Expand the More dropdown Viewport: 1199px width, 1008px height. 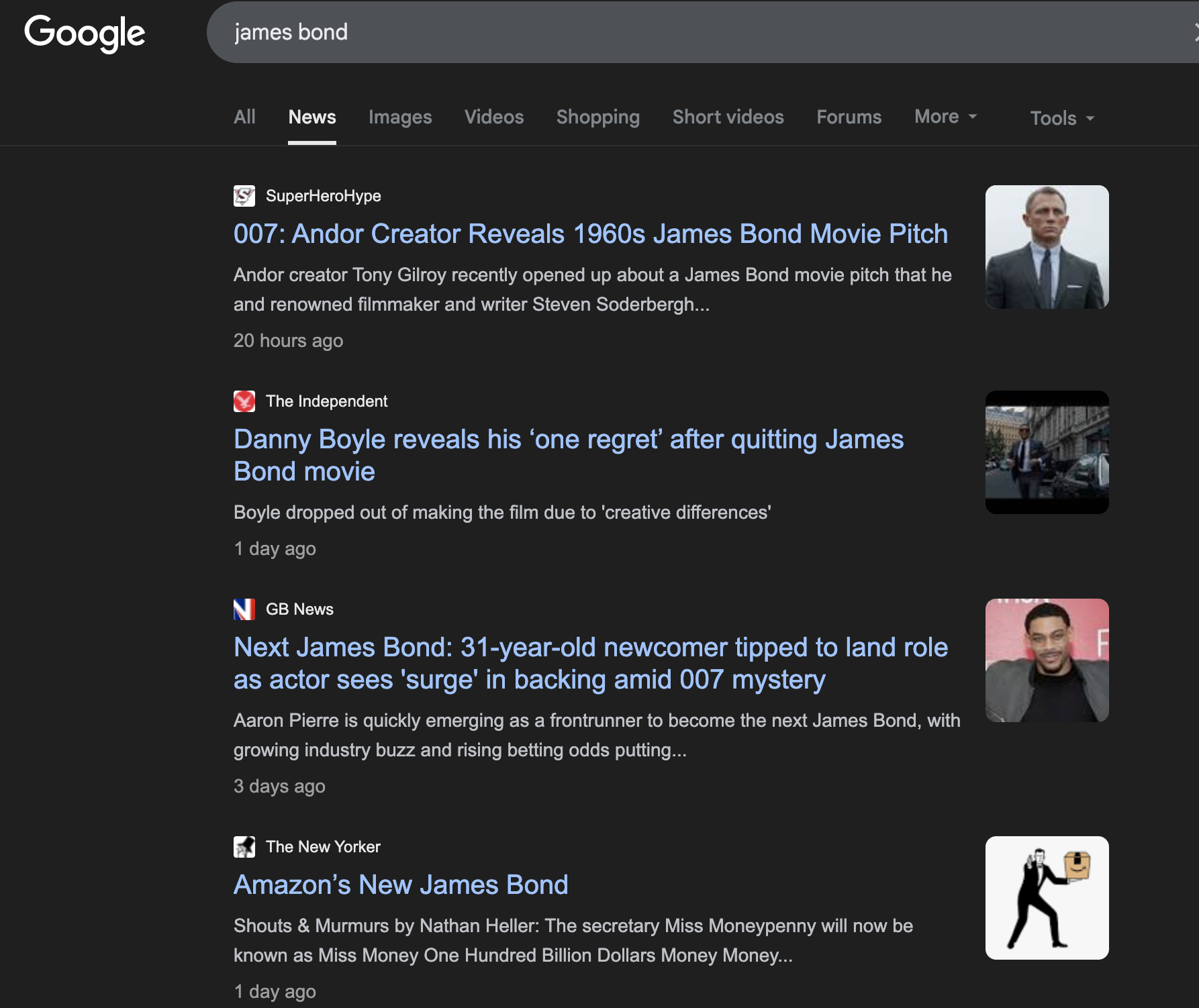(x=946, y=117)
